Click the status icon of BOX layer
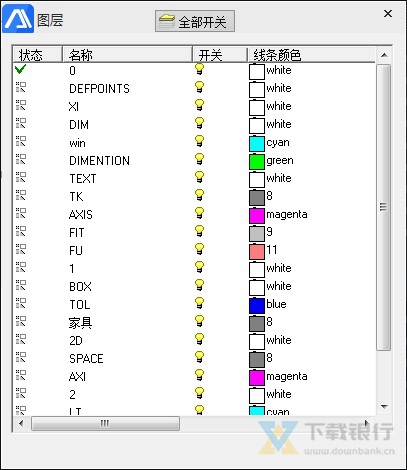Image resolution: width=407 pixels, height=470 pixels. (21, 286)
